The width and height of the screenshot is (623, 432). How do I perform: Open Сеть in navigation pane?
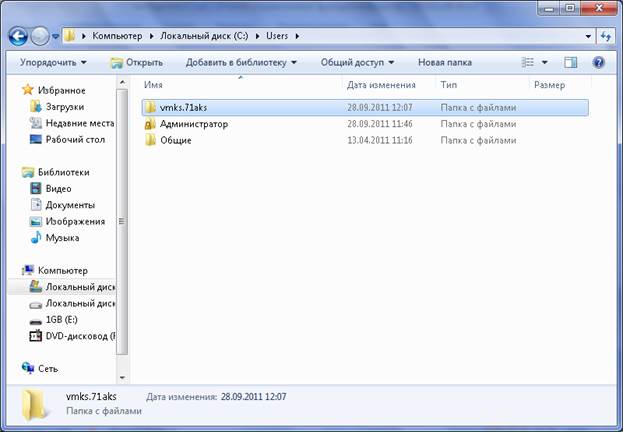tap(48, 369)
